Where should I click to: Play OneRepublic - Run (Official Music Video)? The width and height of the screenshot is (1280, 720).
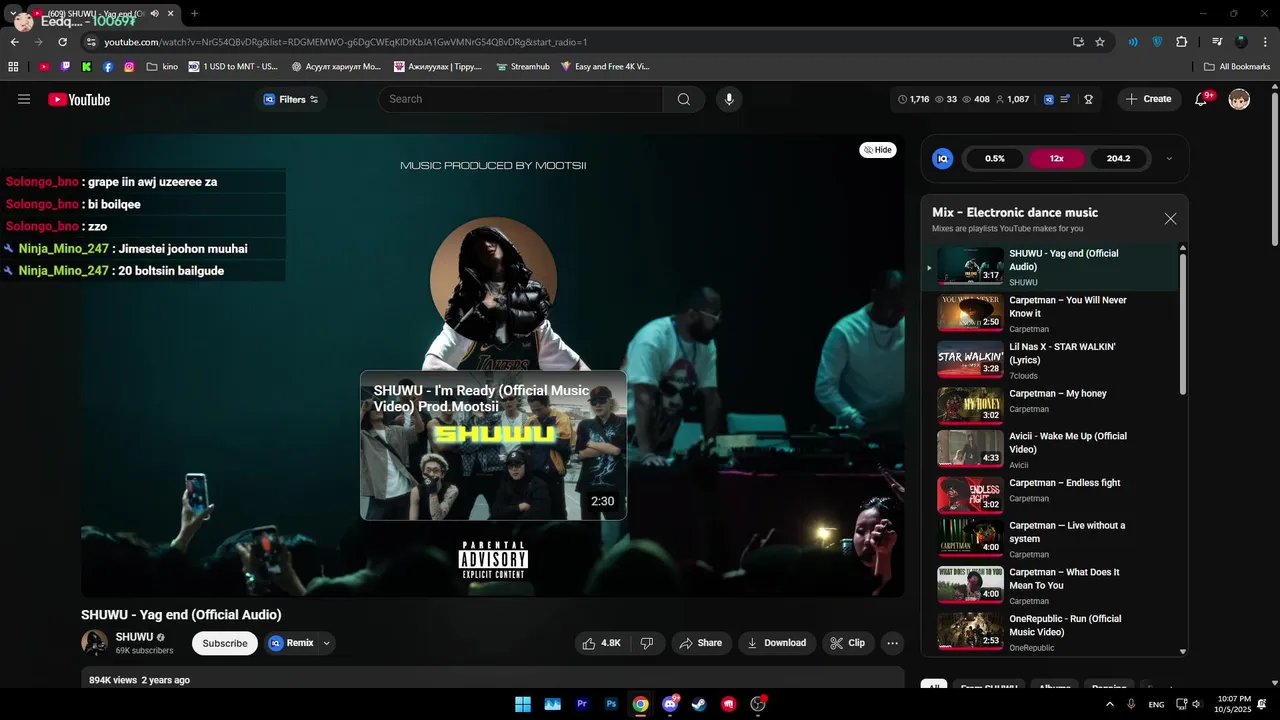tap(1050, 632)
